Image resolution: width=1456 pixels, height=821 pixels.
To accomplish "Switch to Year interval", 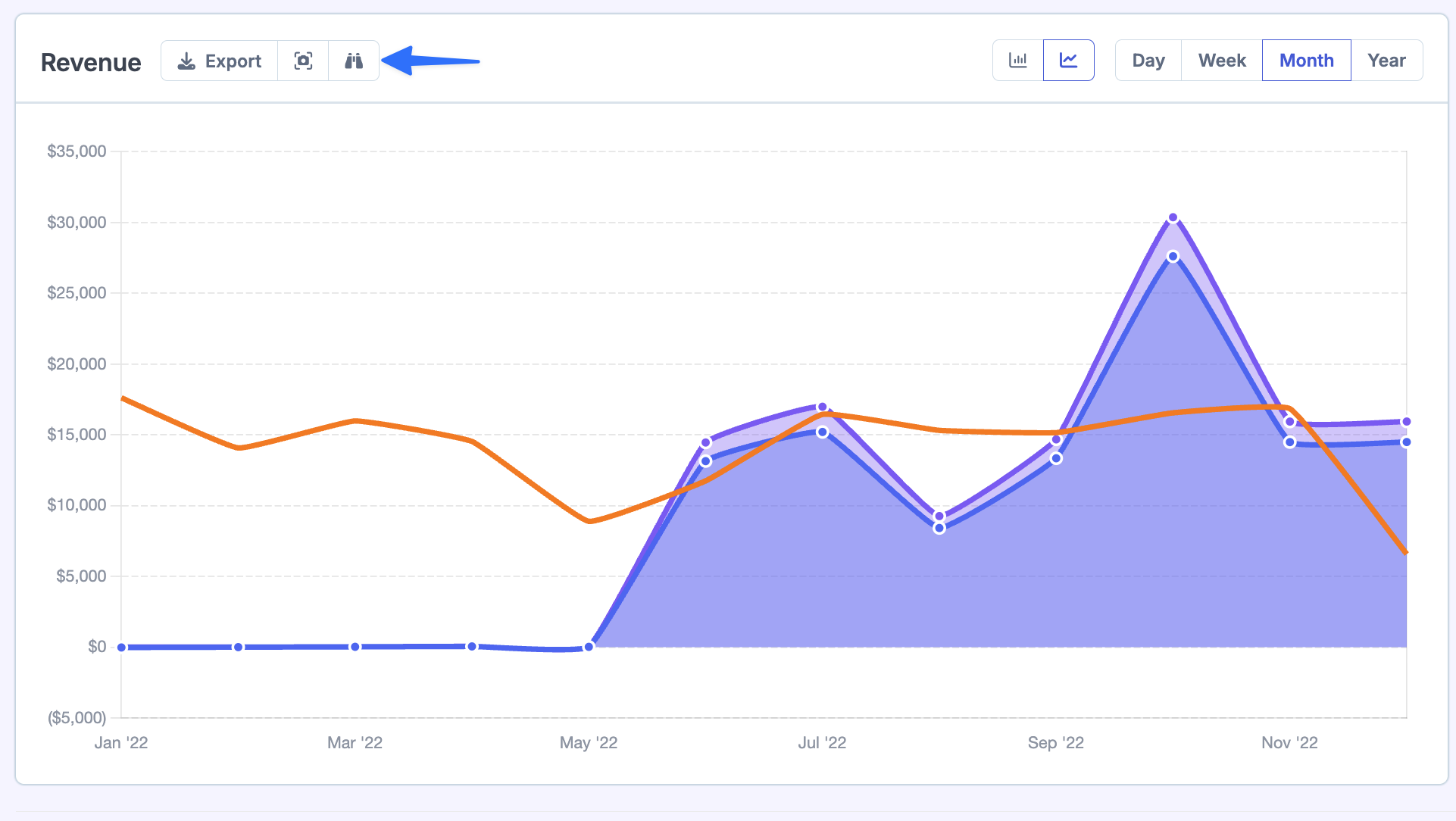I will pyautogui.click(x=1386, y=61).
